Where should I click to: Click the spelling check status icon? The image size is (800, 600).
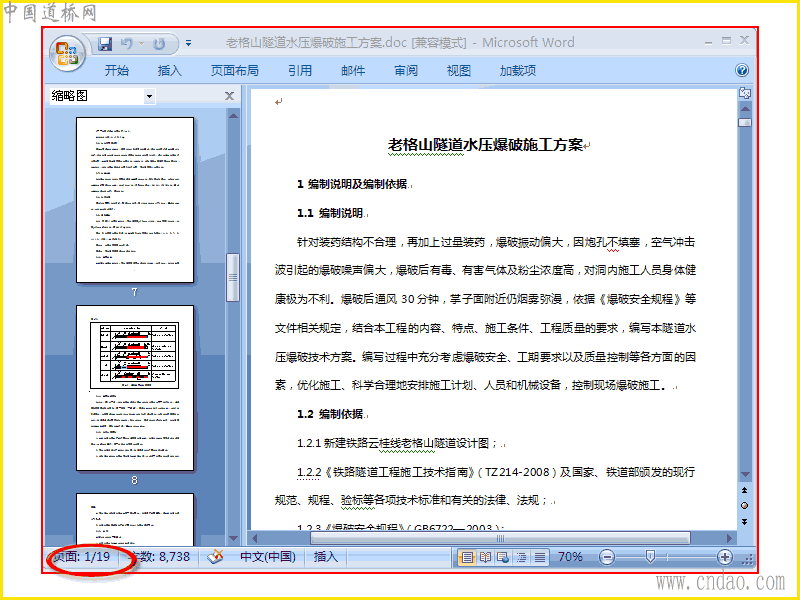pos(215,557)
